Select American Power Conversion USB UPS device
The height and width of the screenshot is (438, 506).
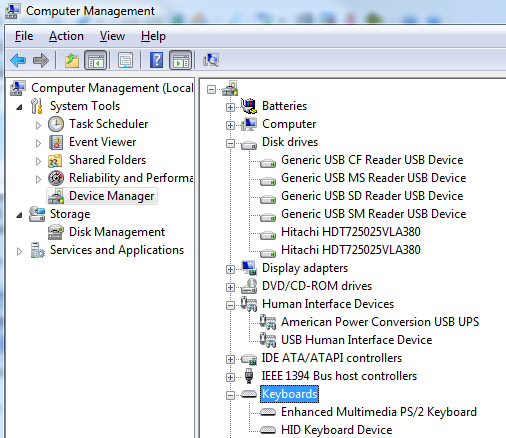click(x=380, y=322)
